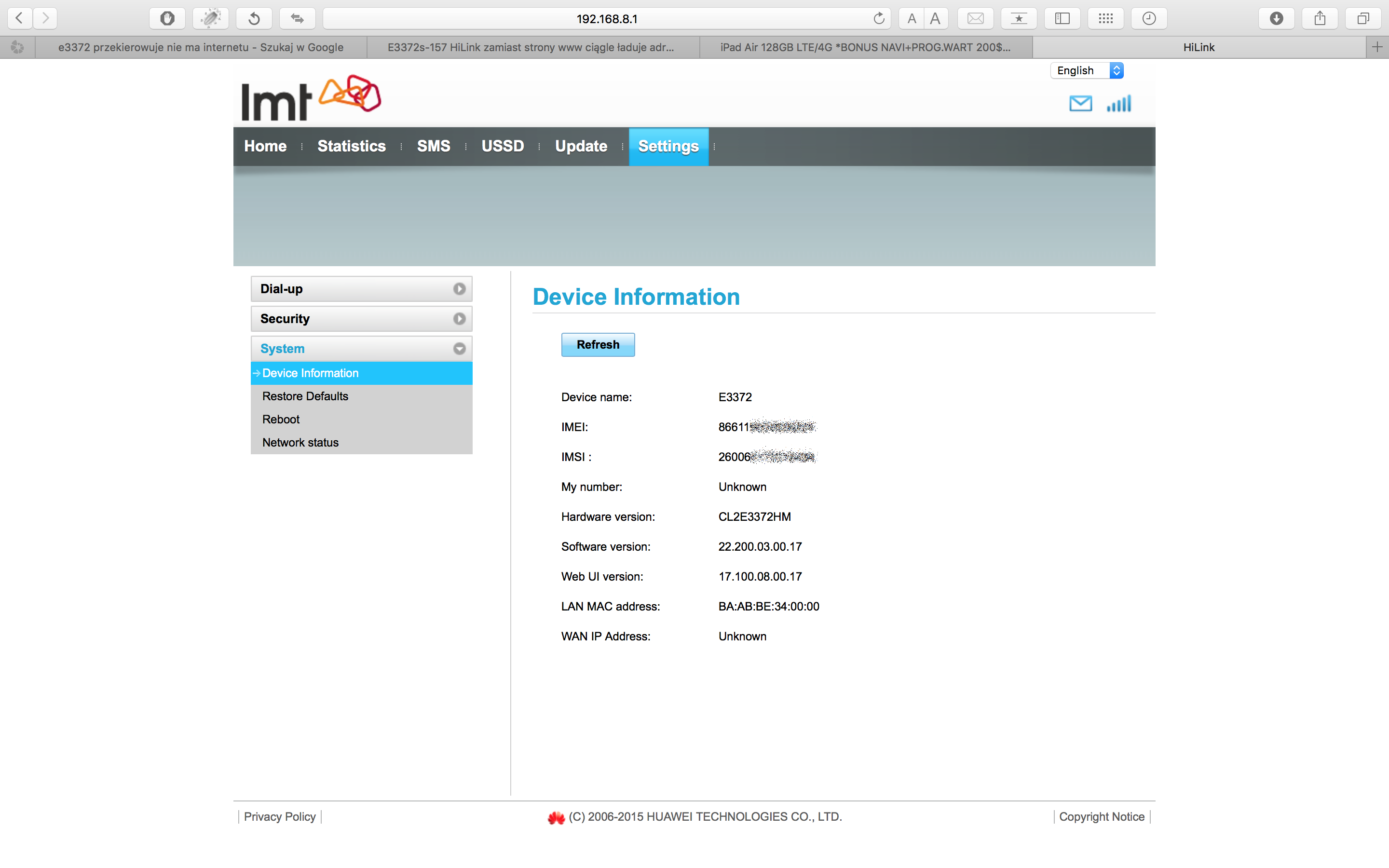The height and width of the screenshot is (868, 1389).
Task: Click the 192.168.8.1 address field
Action: [x=606, y=18]
